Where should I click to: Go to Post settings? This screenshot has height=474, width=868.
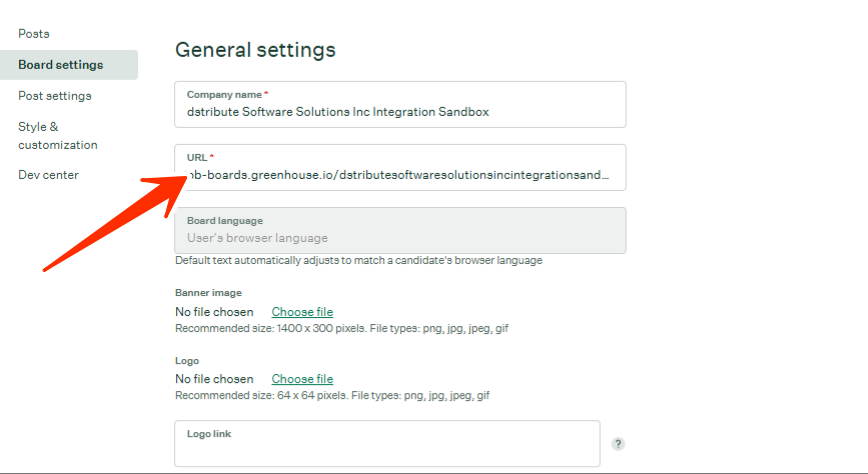(55, 96)
